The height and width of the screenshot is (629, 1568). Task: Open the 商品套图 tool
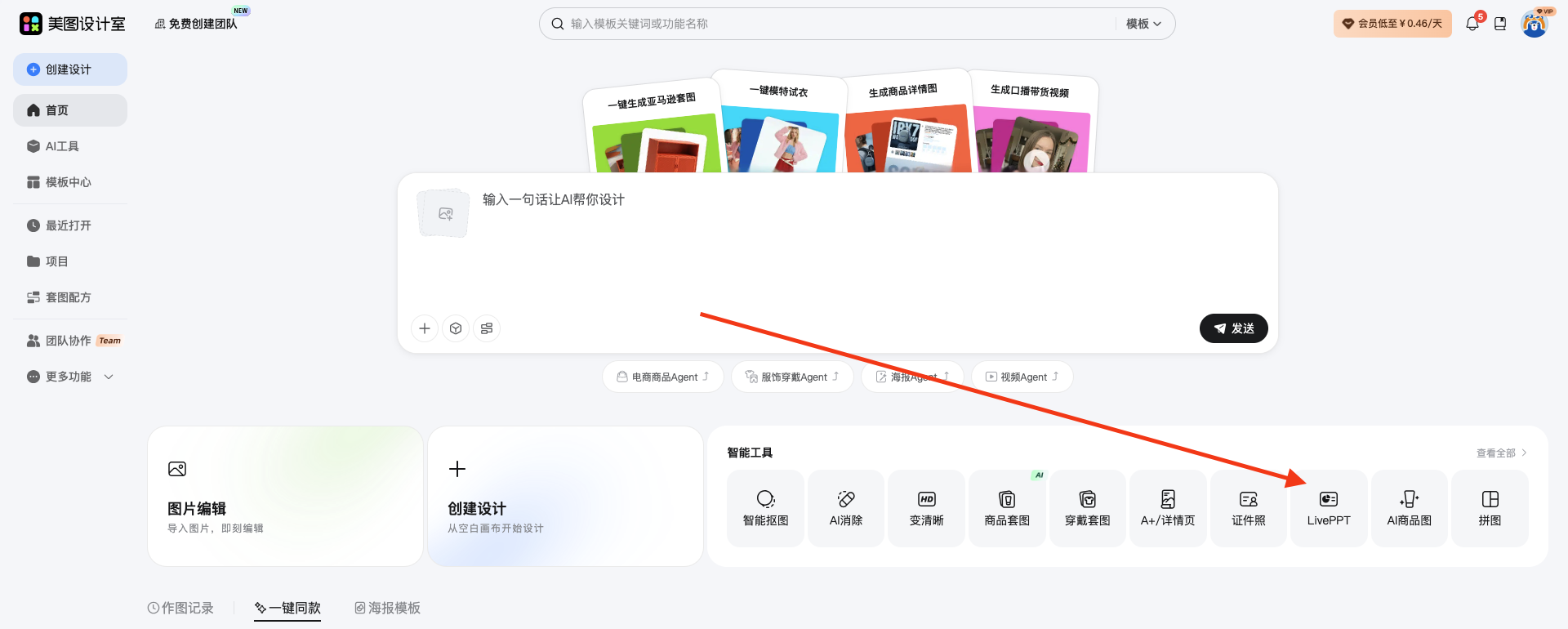(1007, 508)
